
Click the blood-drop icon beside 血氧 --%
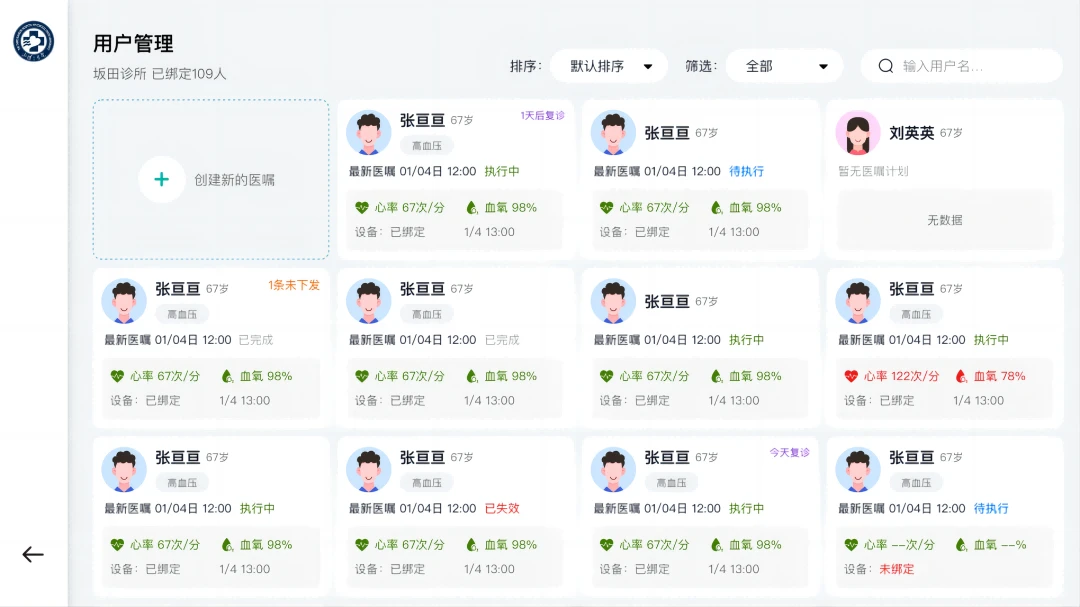(961, 545)
